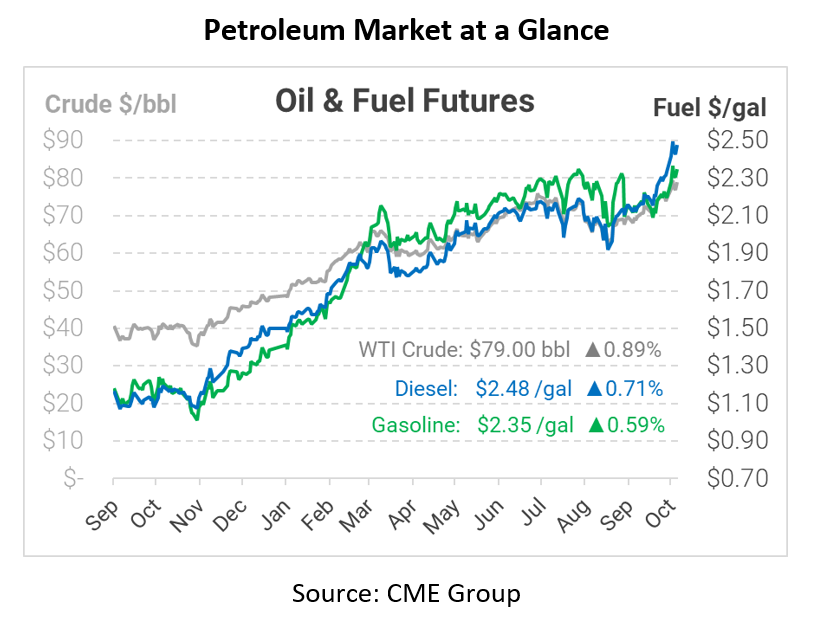The width and height of the screenshot is (817, 621).
Task: Click the blue Diesel up-arrow triangle
Action: (x=593, y=388)
